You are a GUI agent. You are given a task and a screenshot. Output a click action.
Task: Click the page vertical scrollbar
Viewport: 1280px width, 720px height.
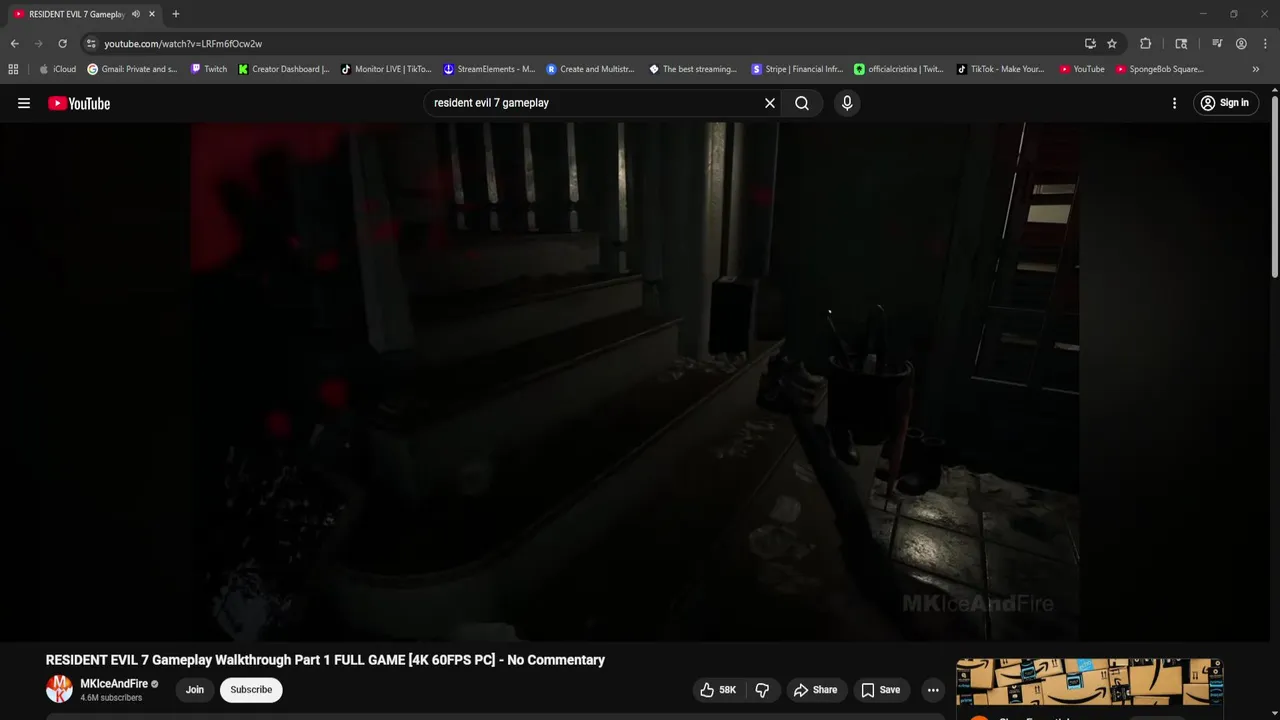[1275, 185]
